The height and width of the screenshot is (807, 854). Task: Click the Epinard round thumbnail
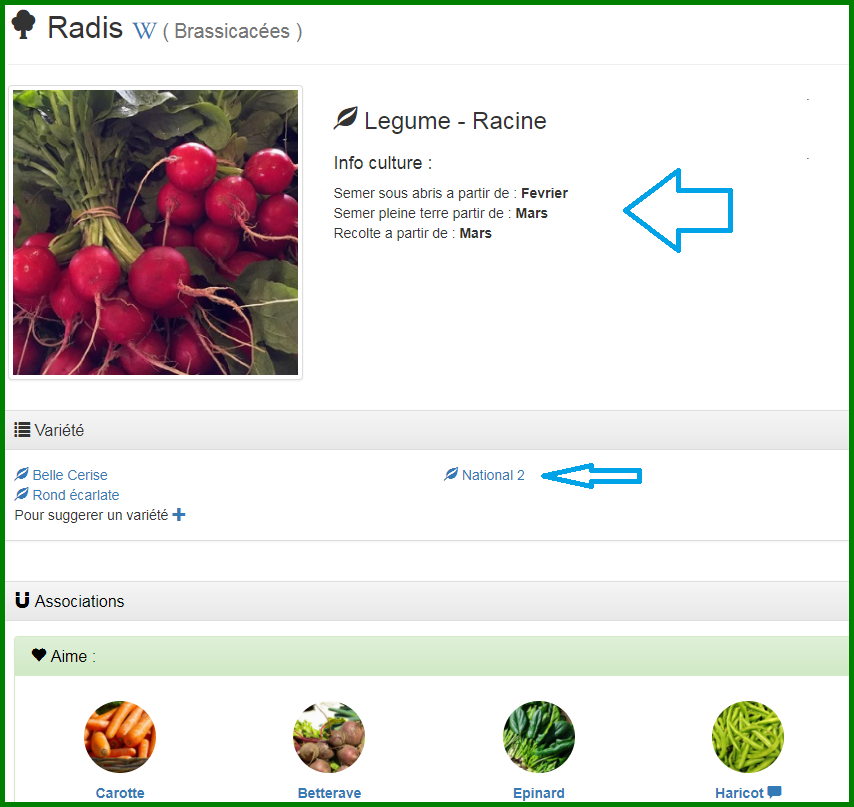539,737
